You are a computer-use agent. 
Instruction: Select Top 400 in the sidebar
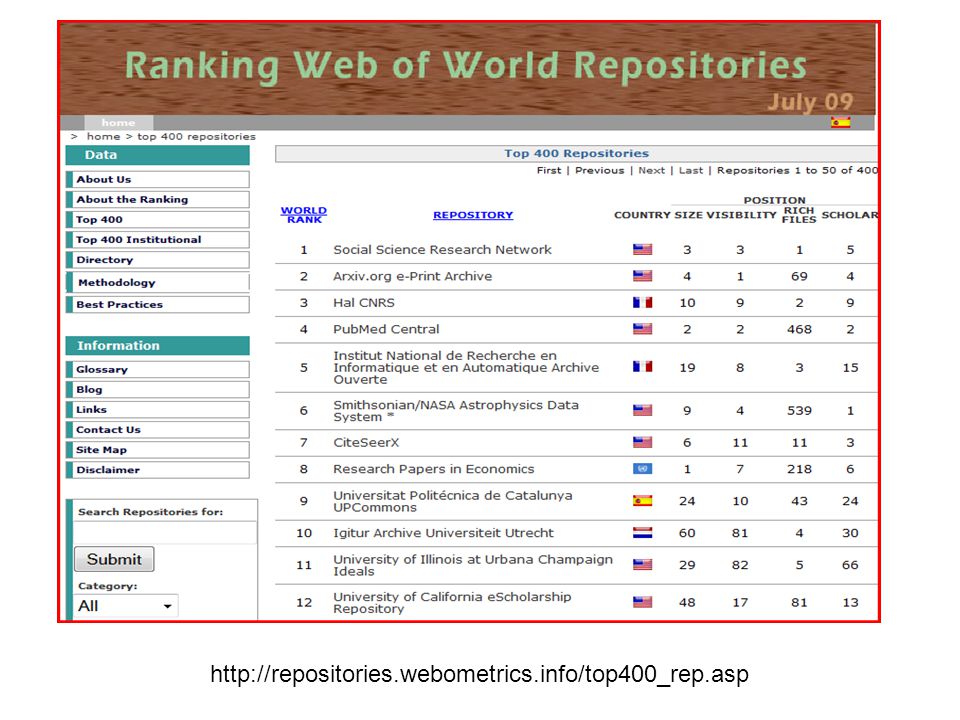tap(158, 220)
